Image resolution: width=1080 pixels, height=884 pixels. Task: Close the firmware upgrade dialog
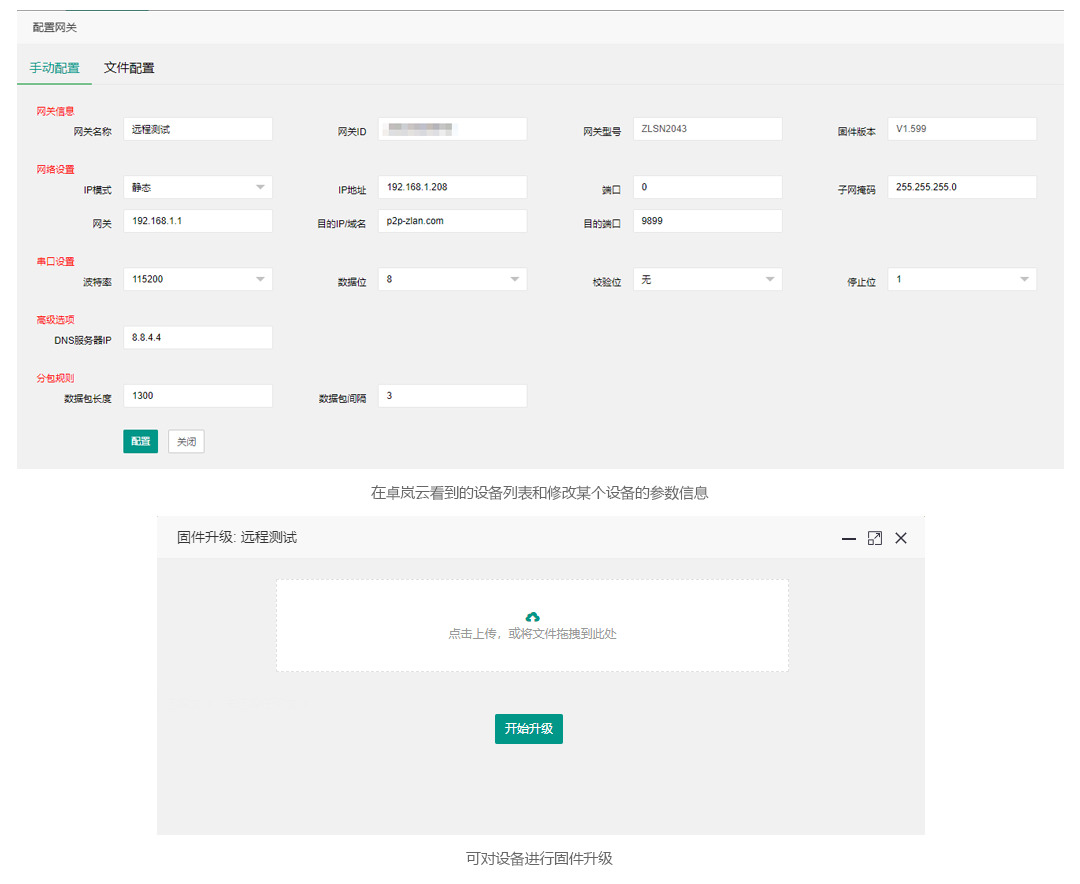(x=901, y=538)
